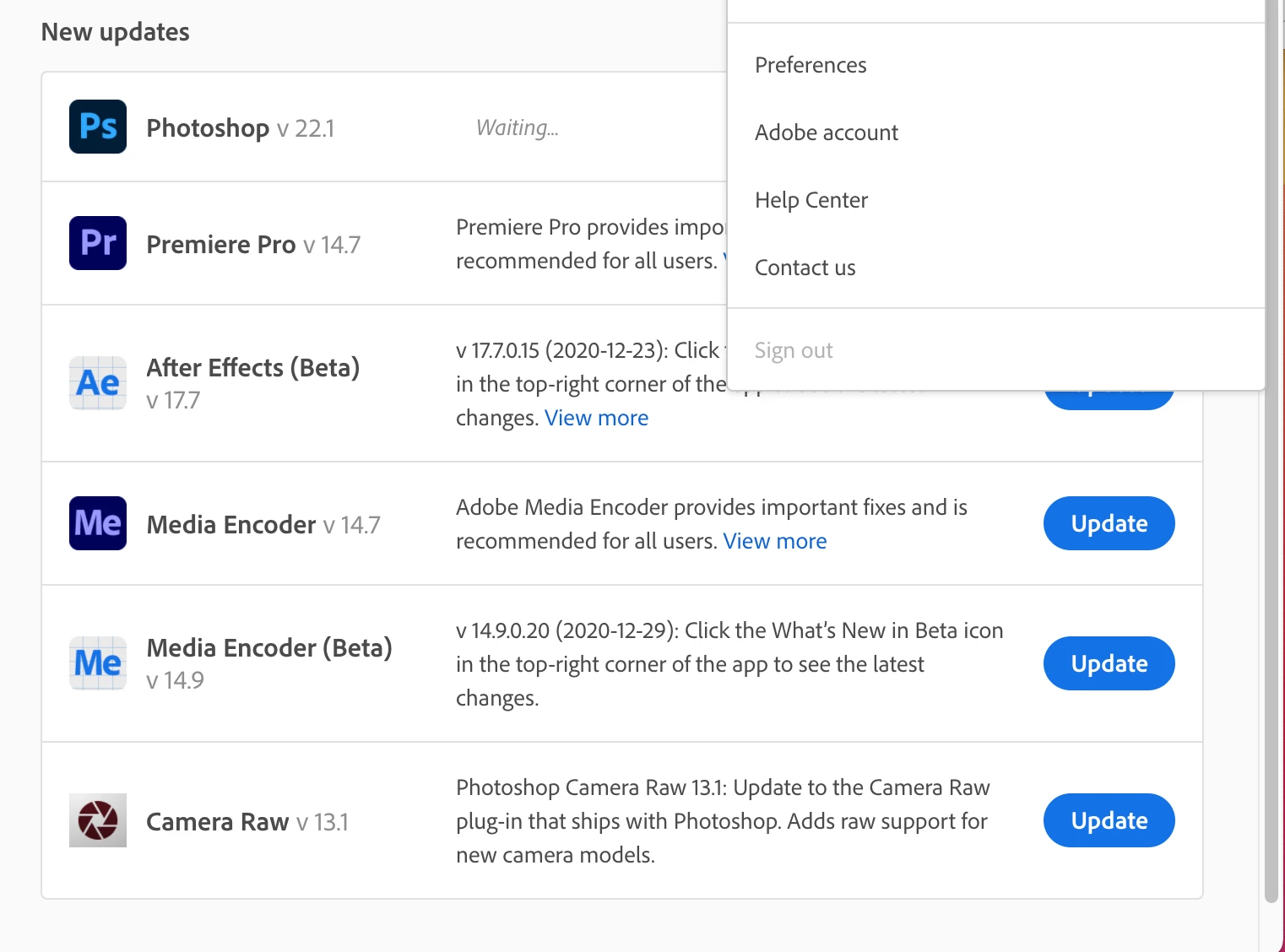Click Sign out in the menu

(x=794, y=350)
